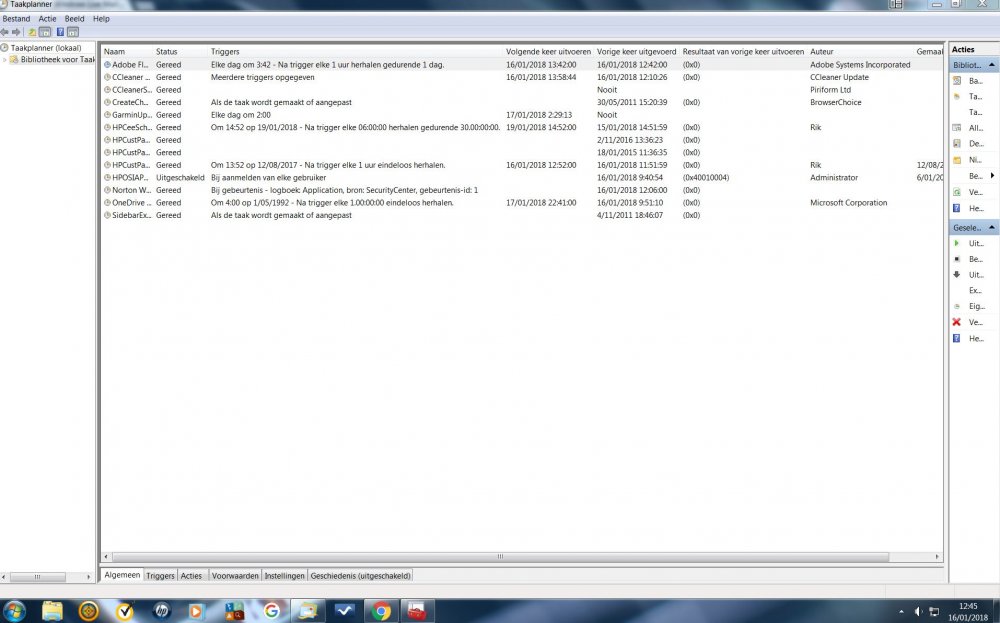Sort by Vorige keer uitgevoerd column header
1000x623 pixels.
click(636, 52)
